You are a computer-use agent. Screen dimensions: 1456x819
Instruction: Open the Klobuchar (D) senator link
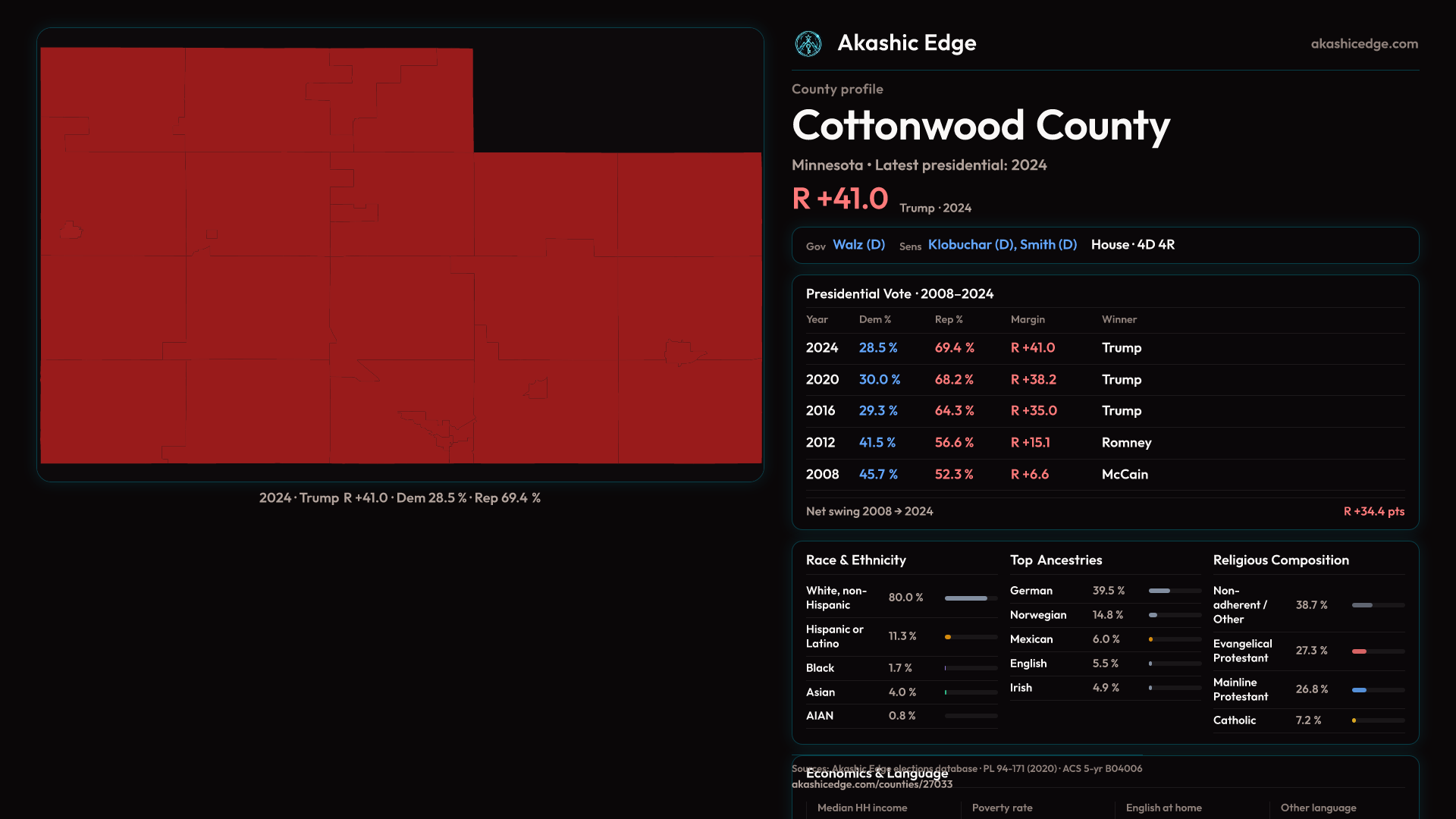971,245
